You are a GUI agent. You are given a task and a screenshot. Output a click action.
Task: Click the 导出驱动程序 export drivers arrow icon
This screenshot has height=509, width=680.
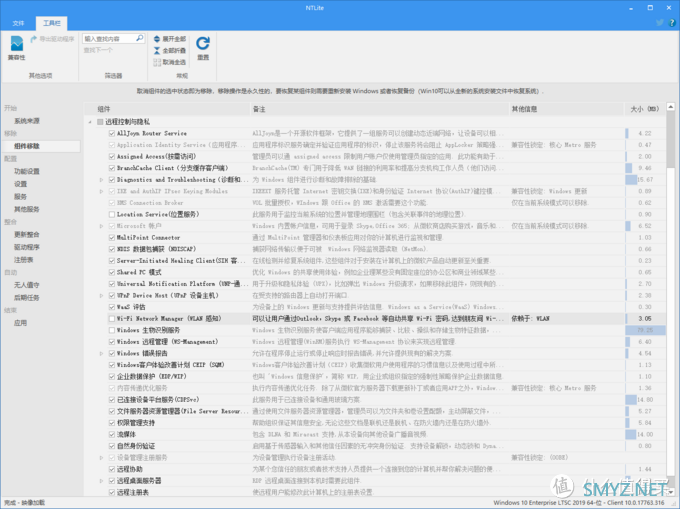point(33,39)
